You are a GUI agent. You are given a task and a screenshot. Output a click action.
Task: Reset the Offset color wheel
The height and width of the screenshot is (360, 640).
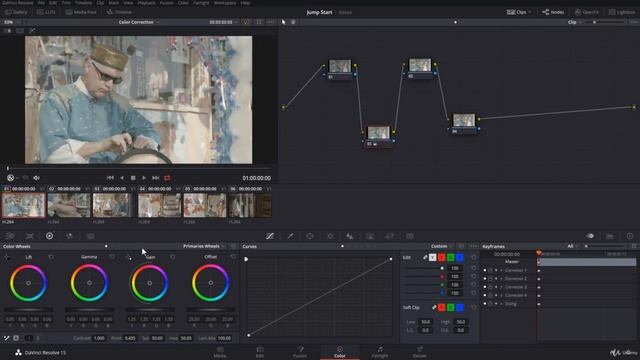pos(233,257)
